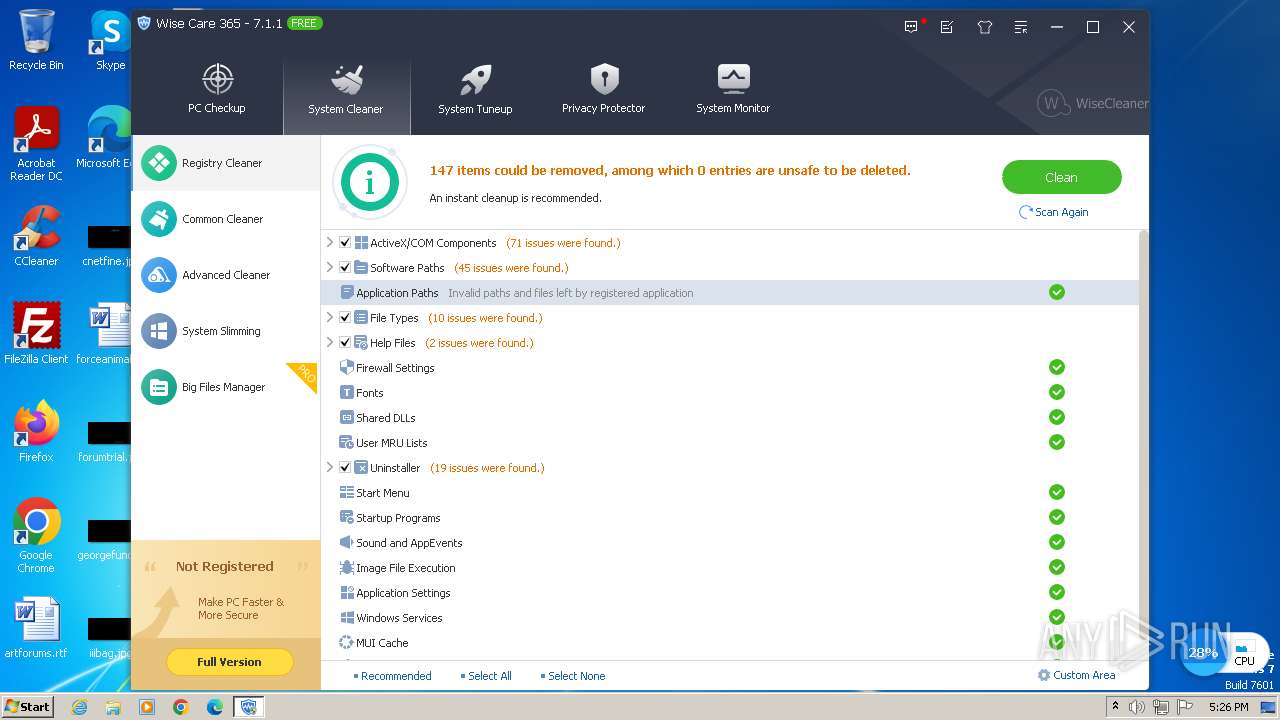Click the Full Version button
This screenshot has width=1280, height=720.
tap(229, 662)
